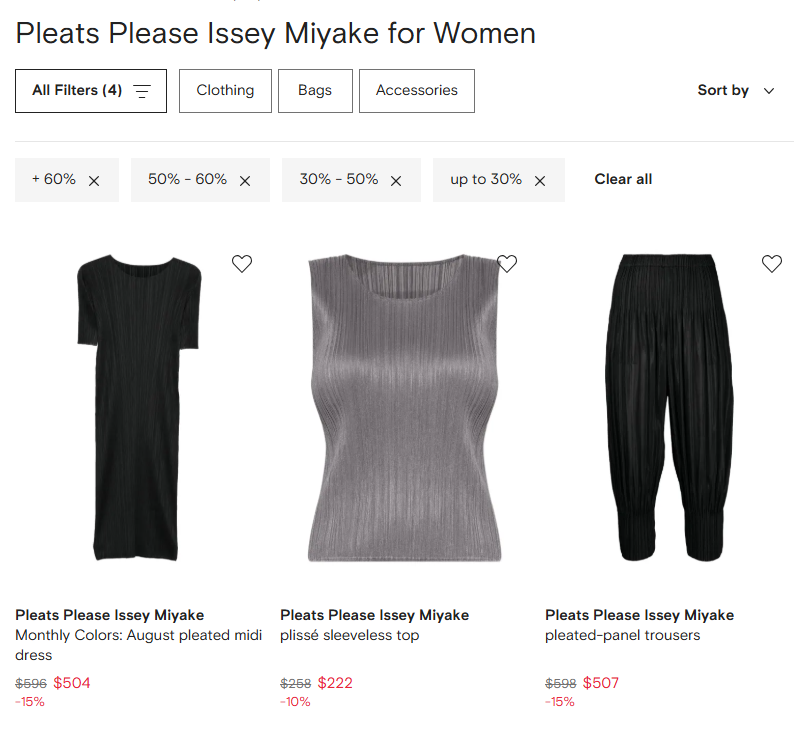
Task: Remove the up to 30% filter
Action: [540, 181]
